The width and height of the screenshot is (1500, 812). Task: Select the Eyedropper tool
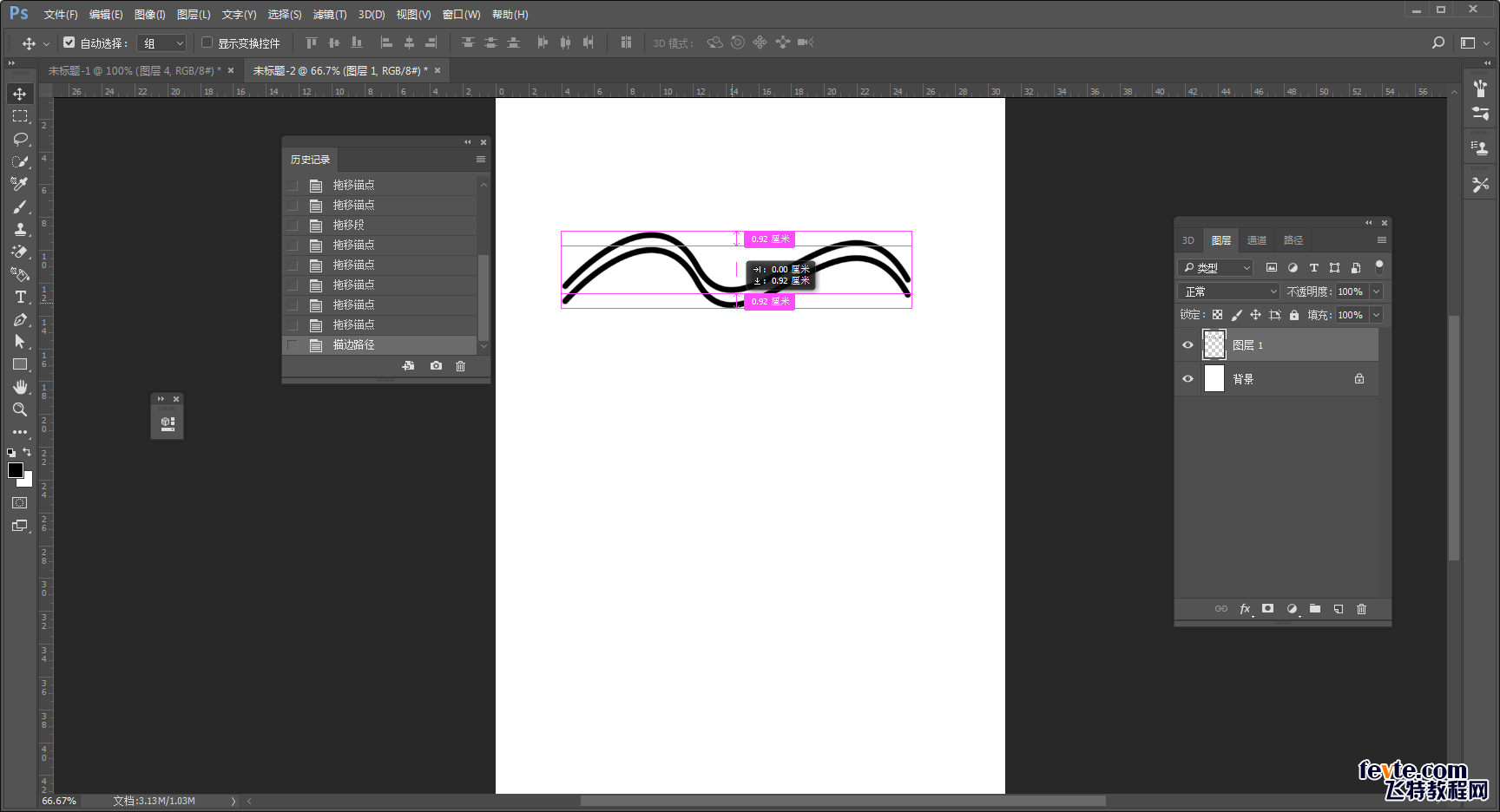(x=20, y=184)
